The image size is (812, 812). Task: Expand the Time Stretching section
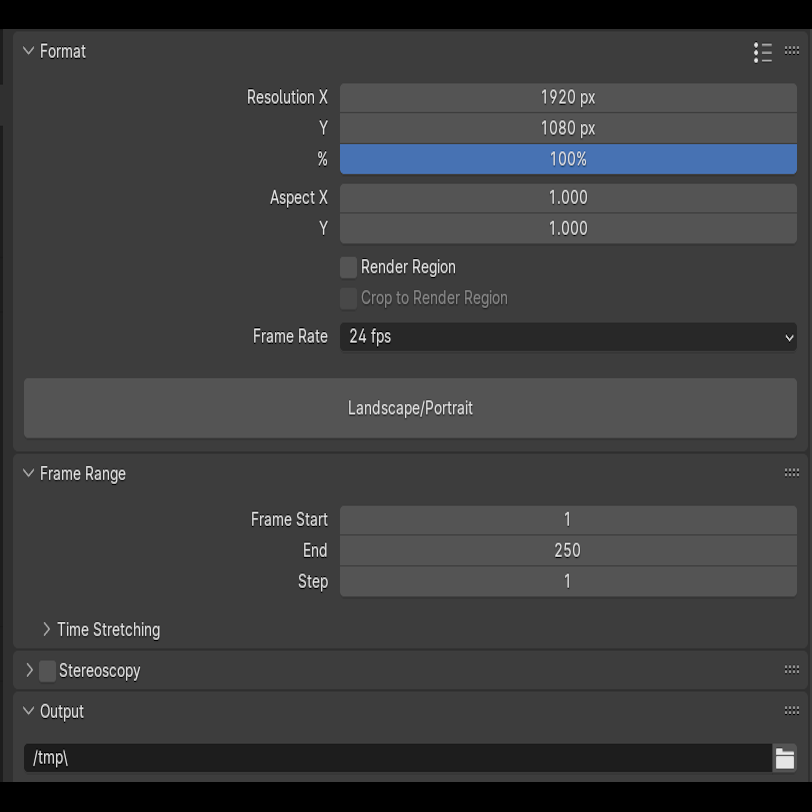pyautogui.click(x=45, y=630)
